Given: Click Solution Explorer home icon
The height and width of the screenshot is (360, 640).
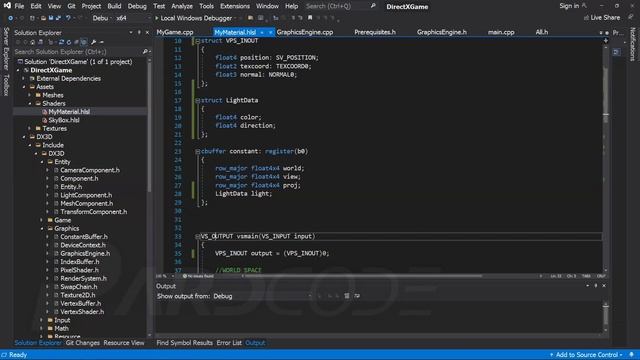Looking at the screenshot, I should click(x=33, y=42).
